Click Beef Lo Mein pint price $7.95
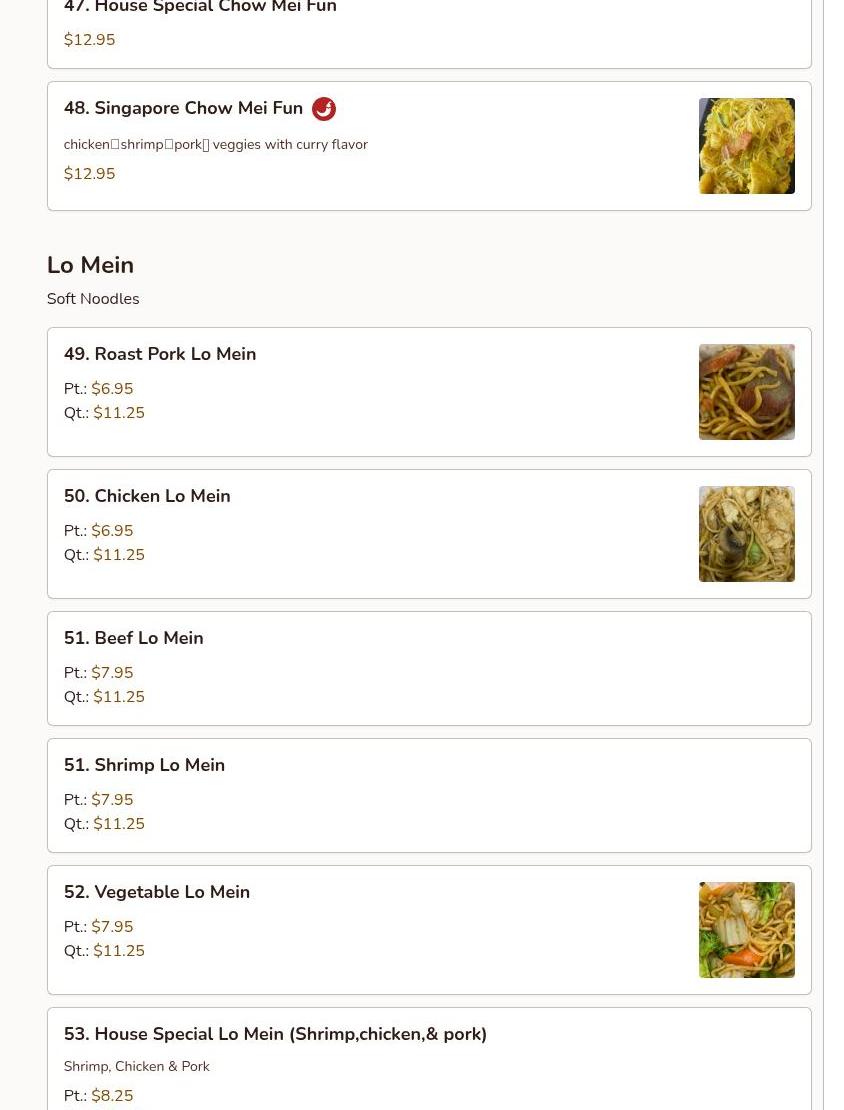 pos(112,673)
